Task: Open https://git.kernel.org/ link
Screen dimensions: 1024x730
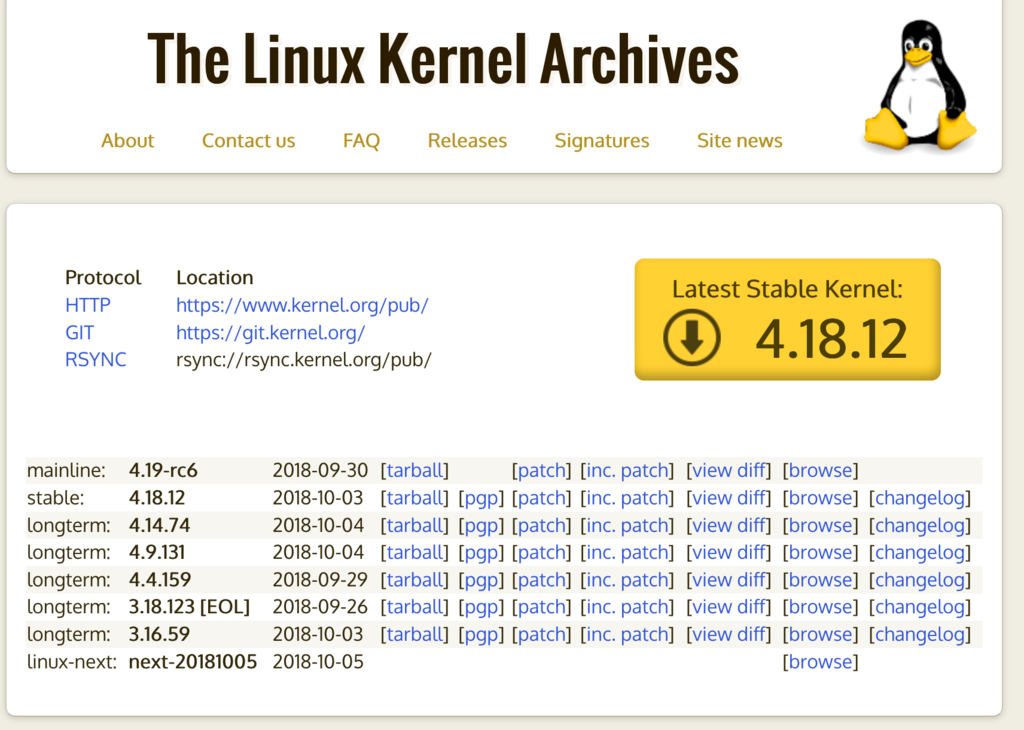Action: click(x=270, y=332)
